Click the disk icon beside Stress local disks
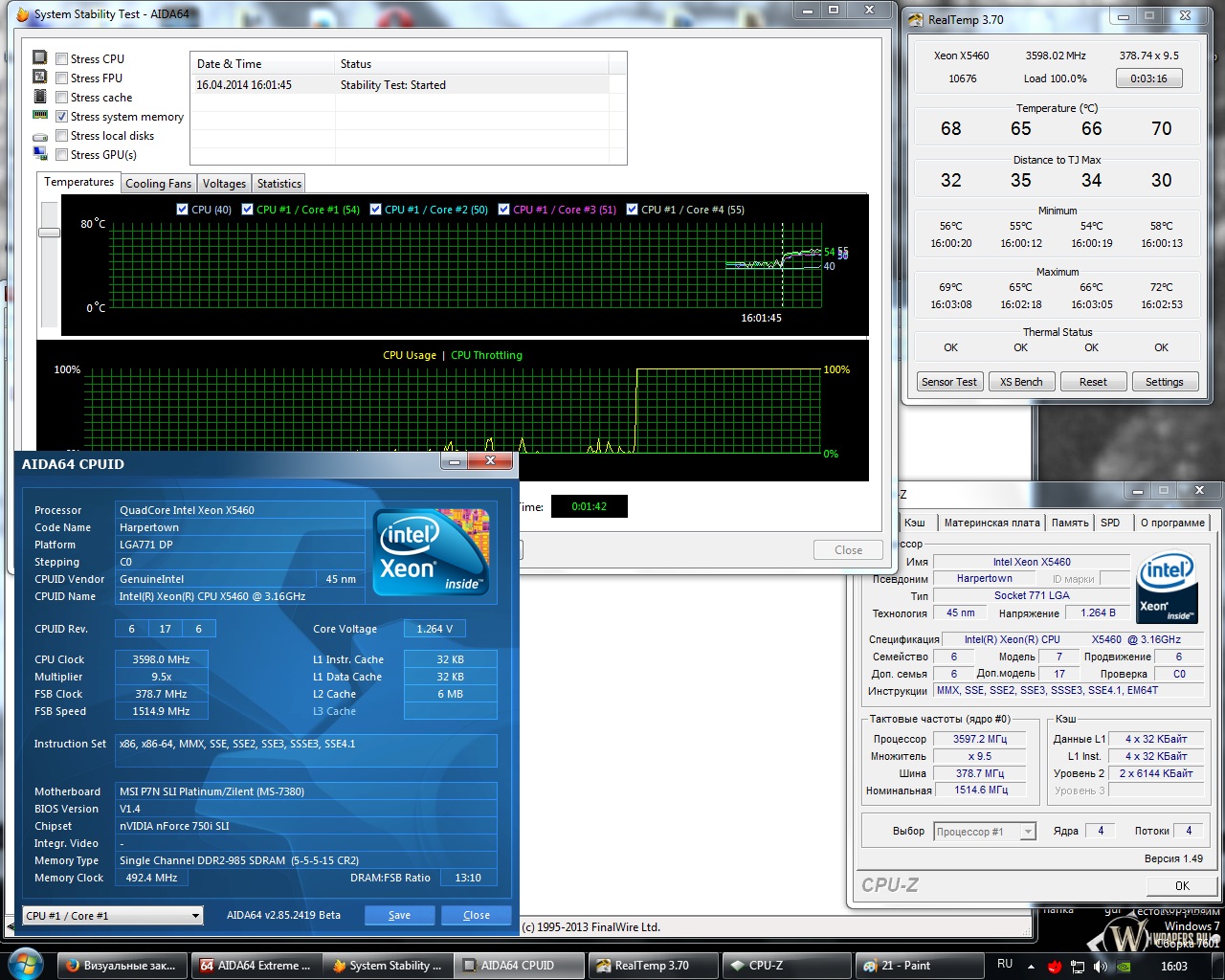The width and height of the screenshot is (1225, 980). coord(40,136)
